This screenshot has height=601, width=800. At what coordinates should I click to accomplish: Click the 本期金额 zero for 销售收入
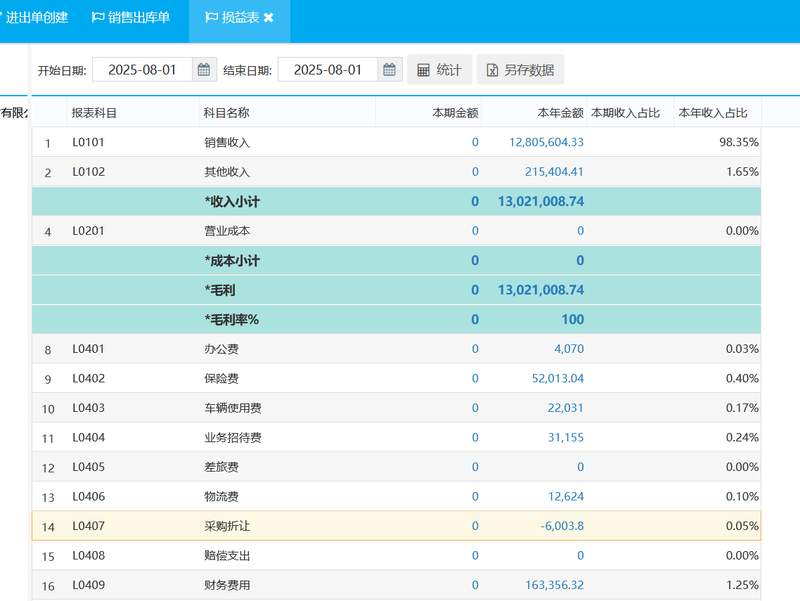(475, 142)
